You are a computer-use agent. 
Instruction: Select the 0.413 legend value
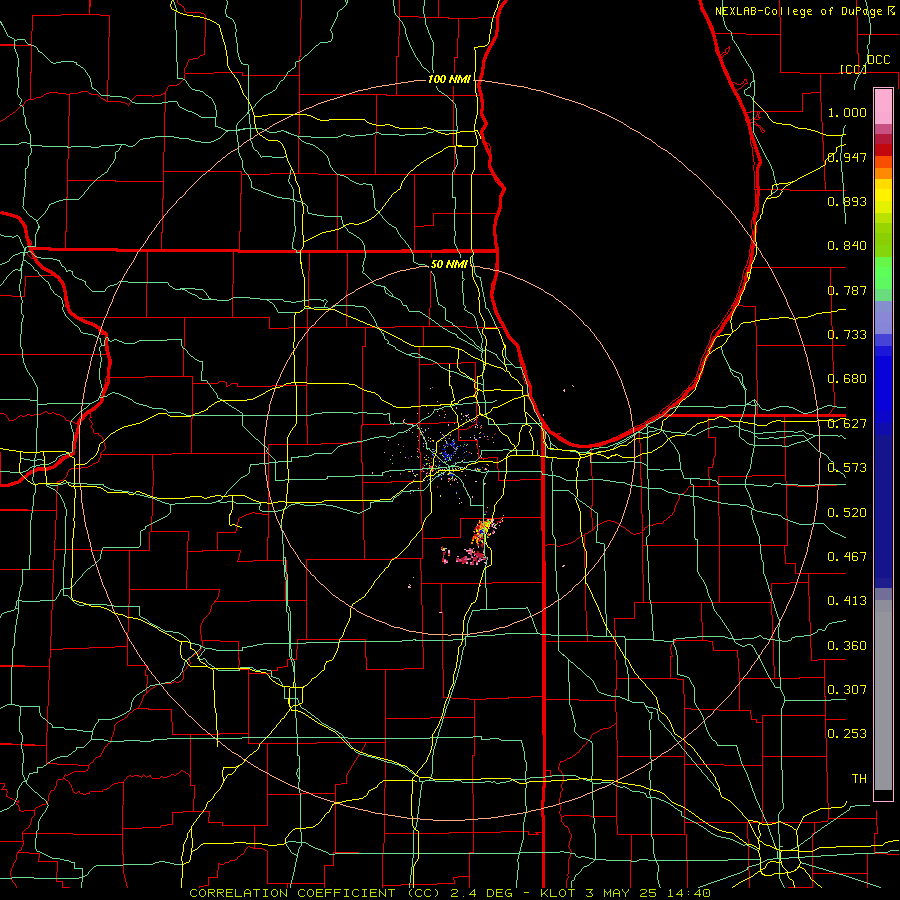[x=847, y=601]
